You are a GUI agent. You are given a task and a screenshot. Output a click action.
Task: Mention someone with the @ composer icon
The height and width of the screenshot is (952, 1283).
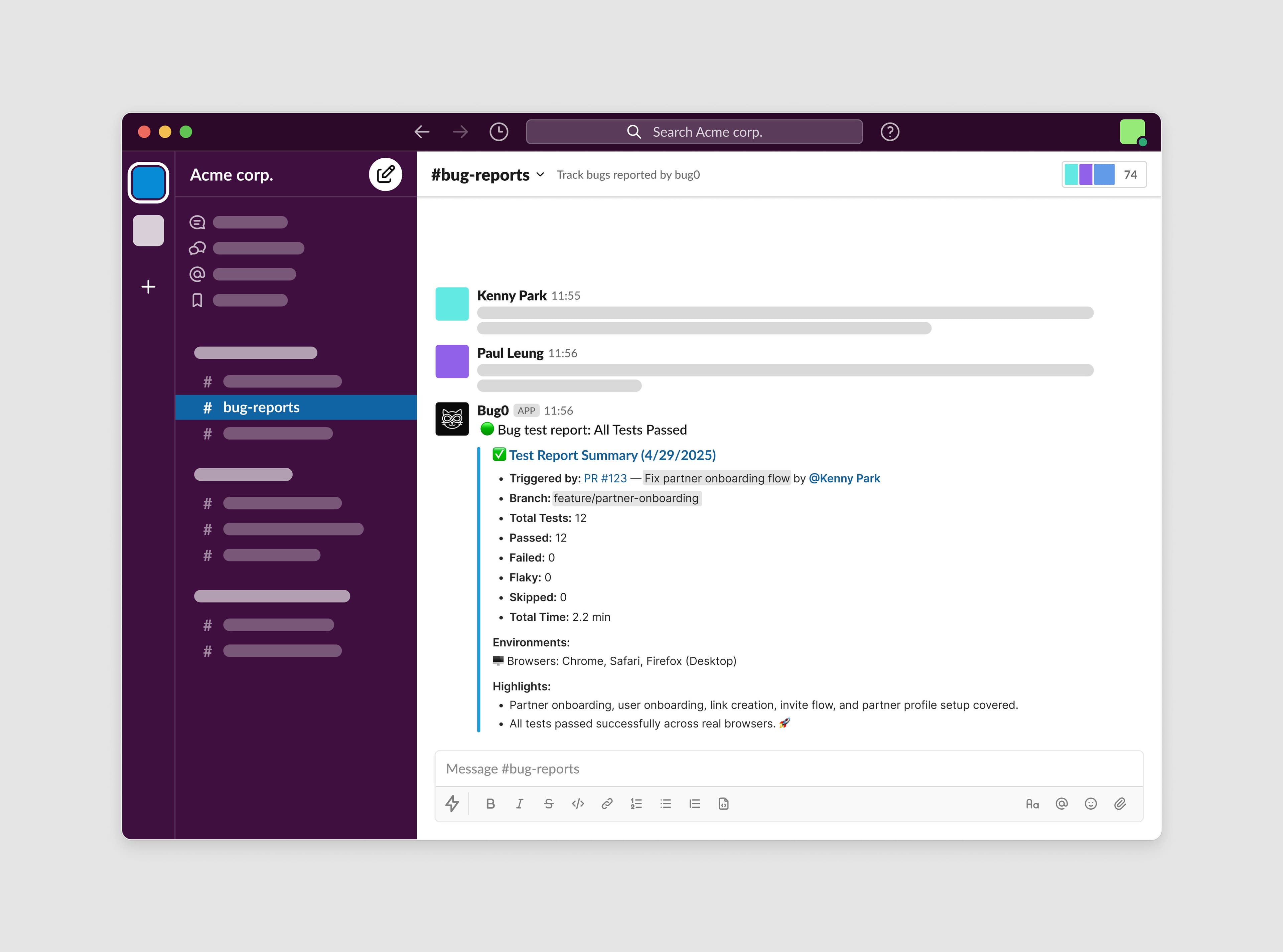click(x=1062, y=804)
